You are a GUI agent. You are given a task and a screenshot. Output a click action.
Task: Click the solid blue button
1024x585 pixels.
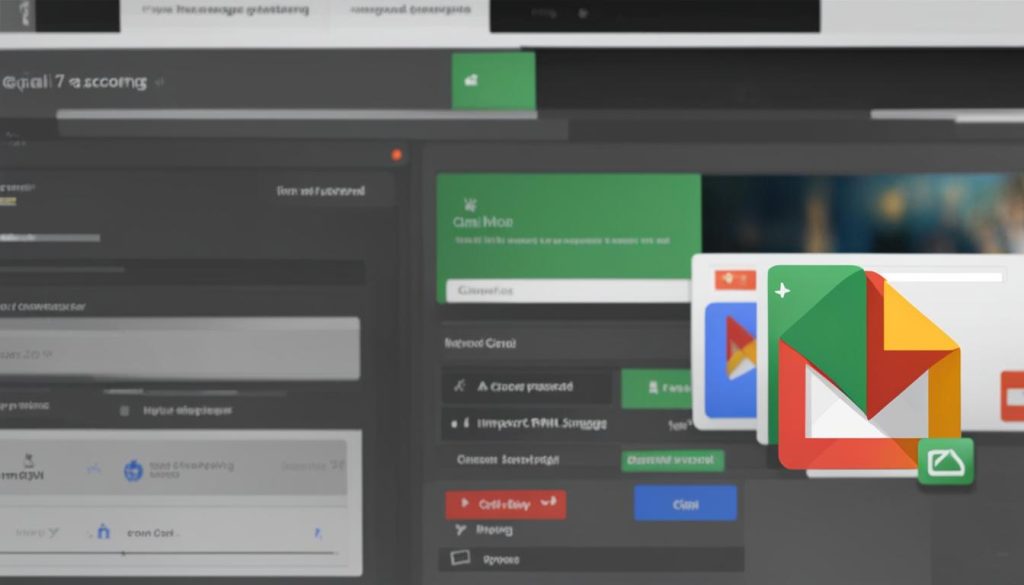tap(685, 503)
